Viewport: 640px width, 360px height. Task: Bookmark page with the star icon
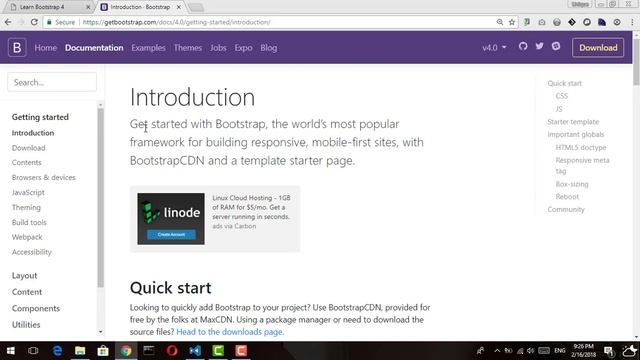[x=512, y=22]
